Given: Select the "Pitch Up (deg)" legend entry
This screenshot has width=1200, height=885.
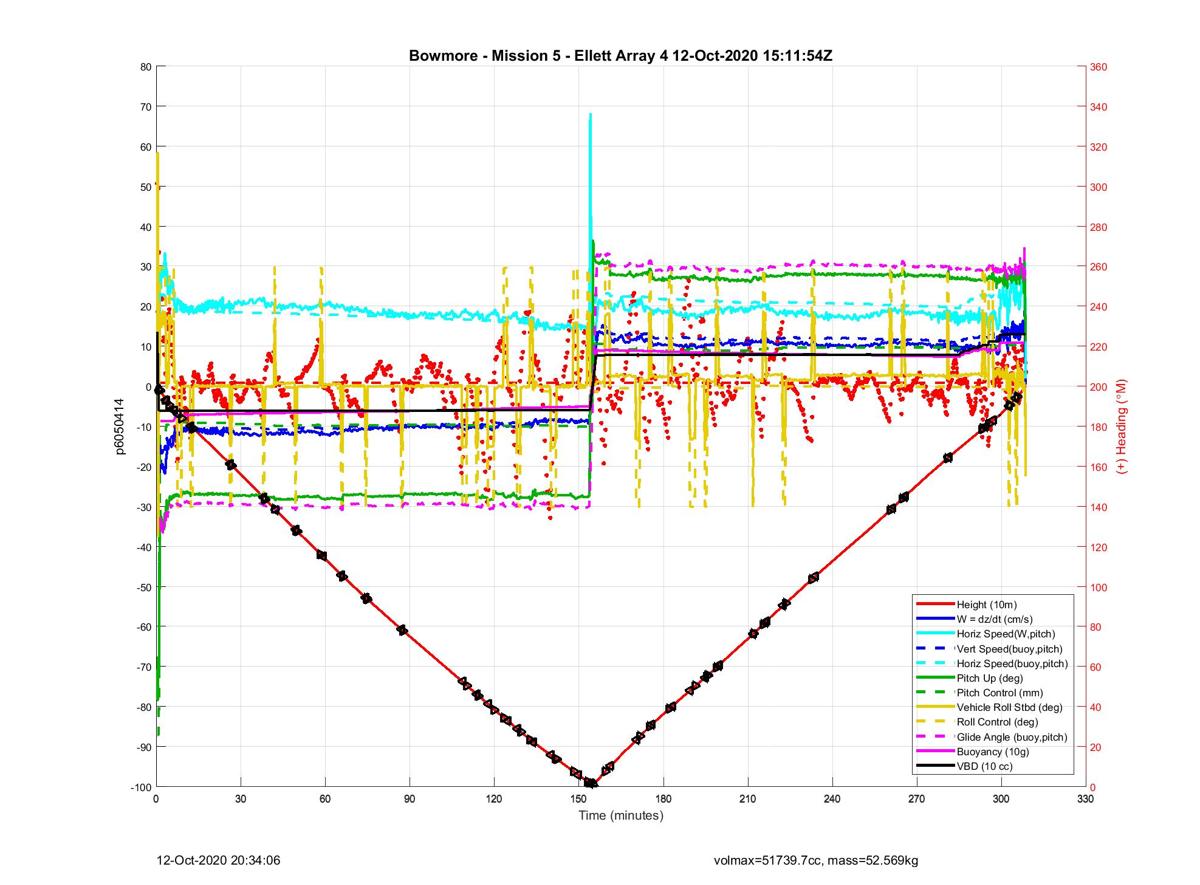Looking at the screenshot, I should (x=993, y=678).
